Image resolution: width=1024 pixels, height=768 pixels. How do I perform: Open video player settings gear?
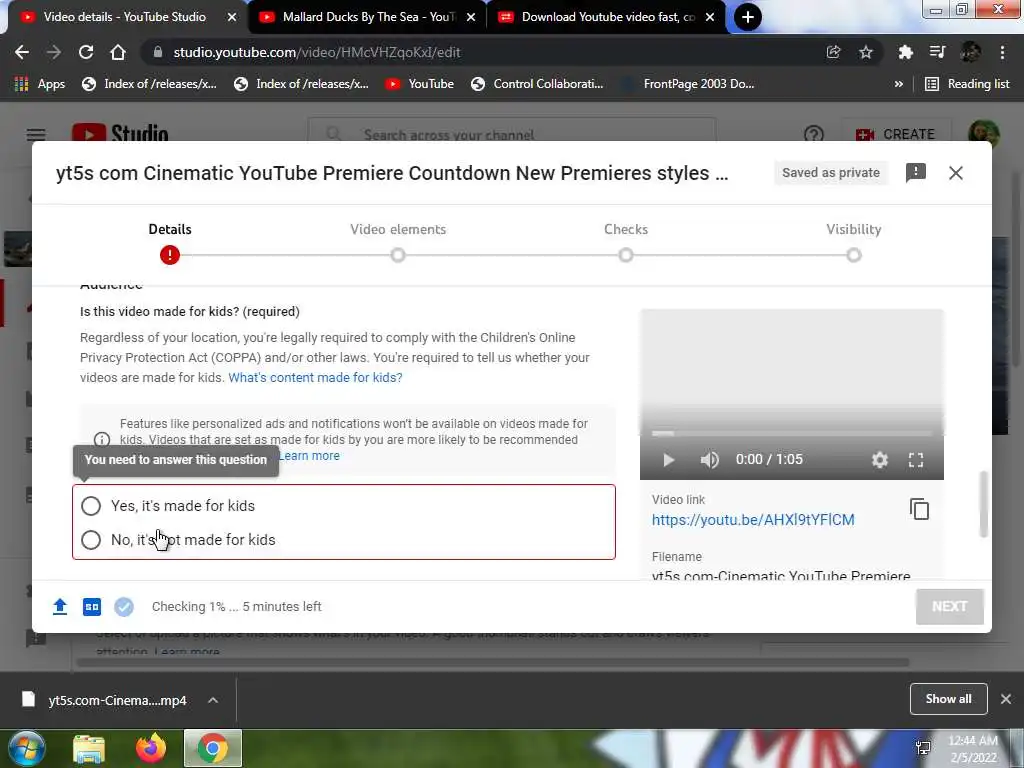[x=880, y=460]
